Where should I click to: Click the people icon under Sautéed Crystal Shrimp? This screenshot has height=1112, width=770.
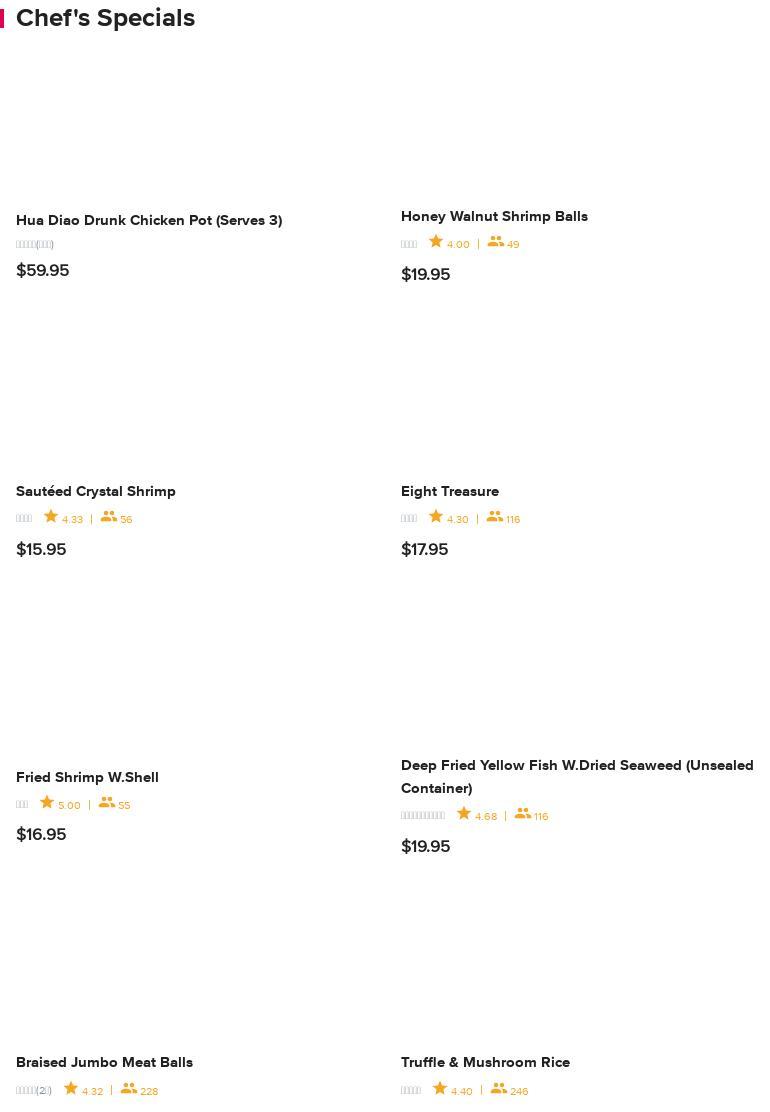click(x=109, y=517)
